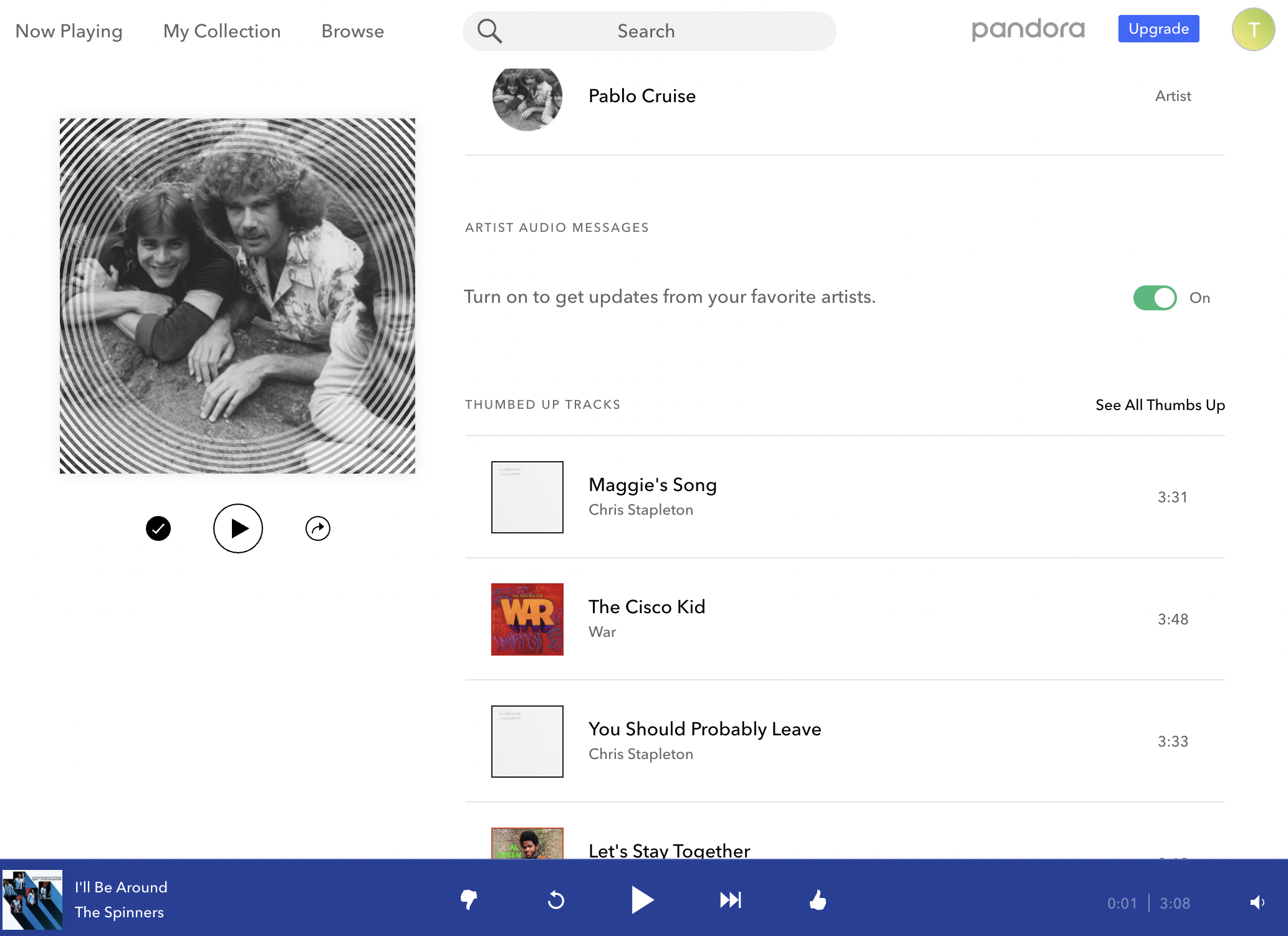1288x936 pixels.
Task: Click the share/forward icon below album art
Action: pyautogui.click(x=317, y=528)
